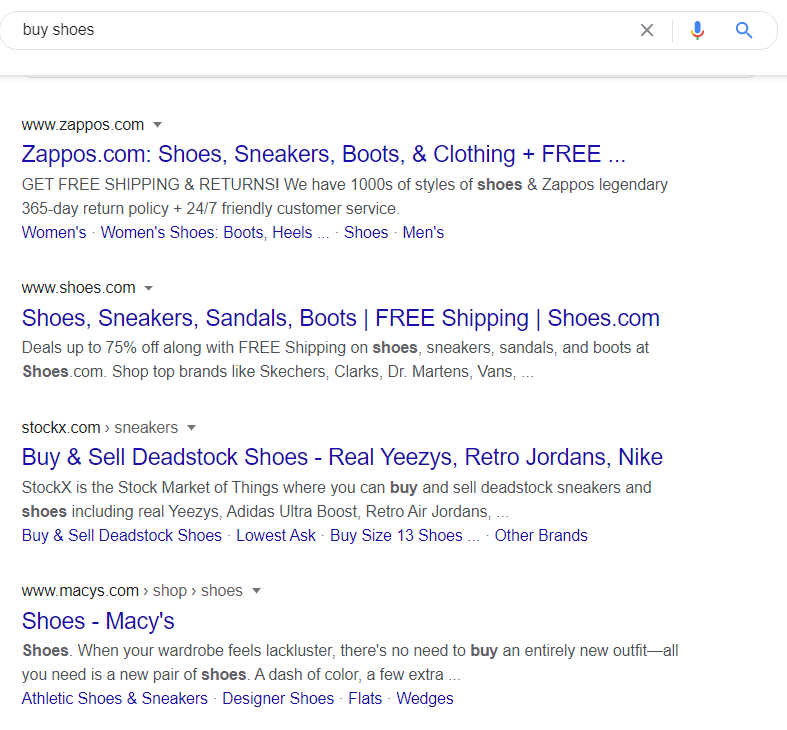
Task: Open the Shoes.com FREE Shipping result title
Action: (340, 318)
